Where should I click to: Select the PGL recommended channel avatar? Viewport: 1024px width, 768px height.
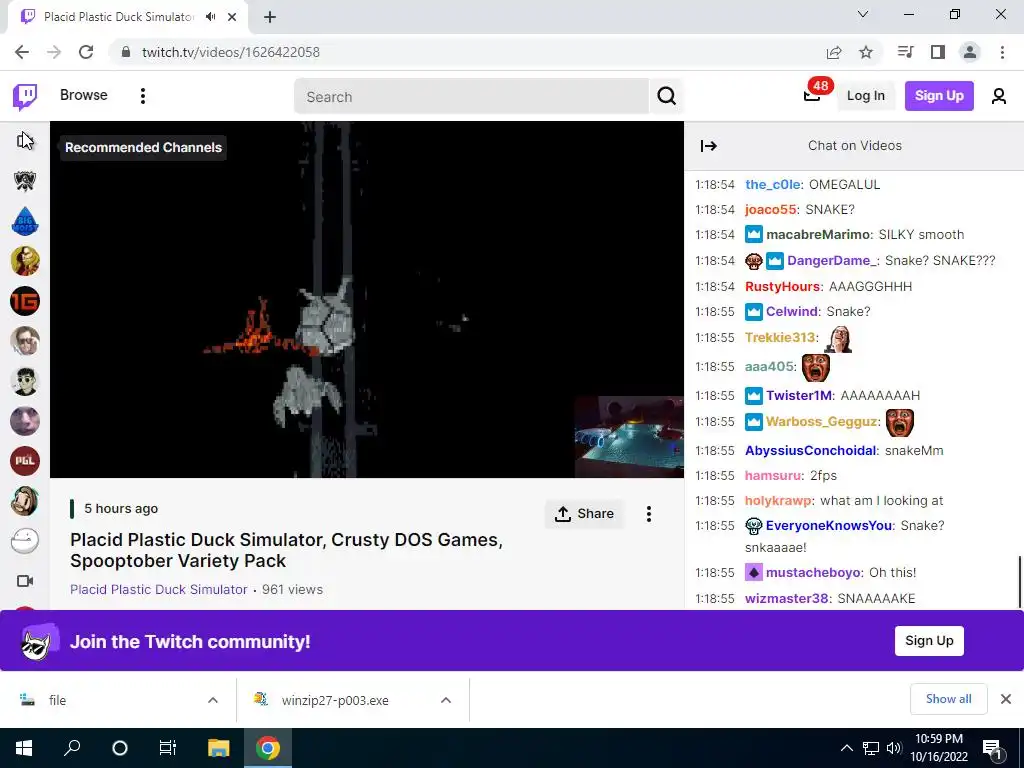[25, 461]
